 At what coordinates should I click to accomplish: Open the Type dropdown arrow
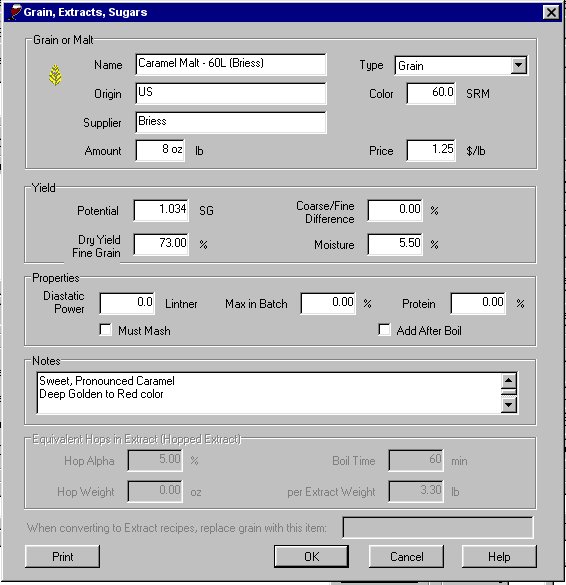pos(518,65)
